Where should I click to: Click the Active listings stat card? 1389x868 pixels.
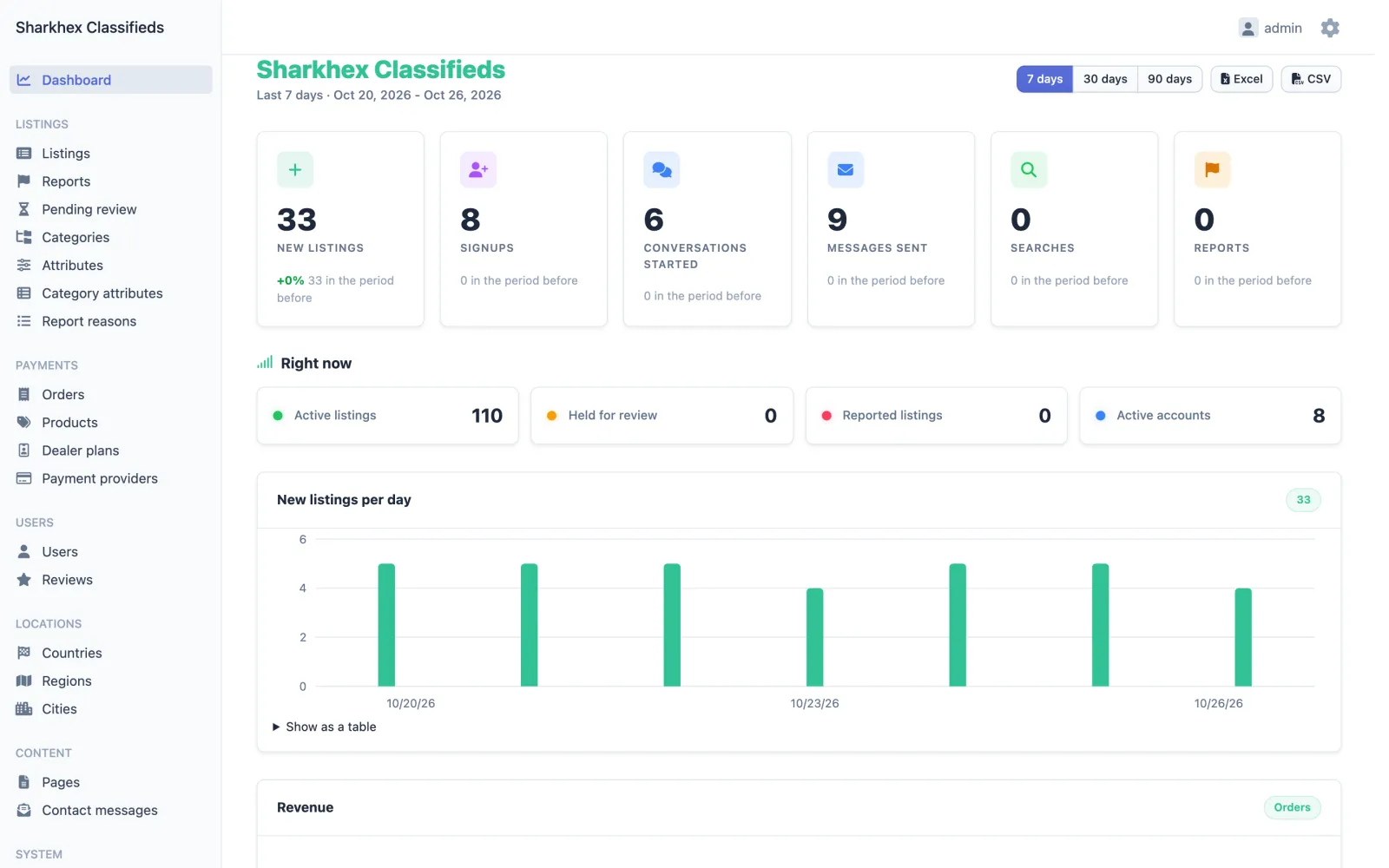[387, 416]
